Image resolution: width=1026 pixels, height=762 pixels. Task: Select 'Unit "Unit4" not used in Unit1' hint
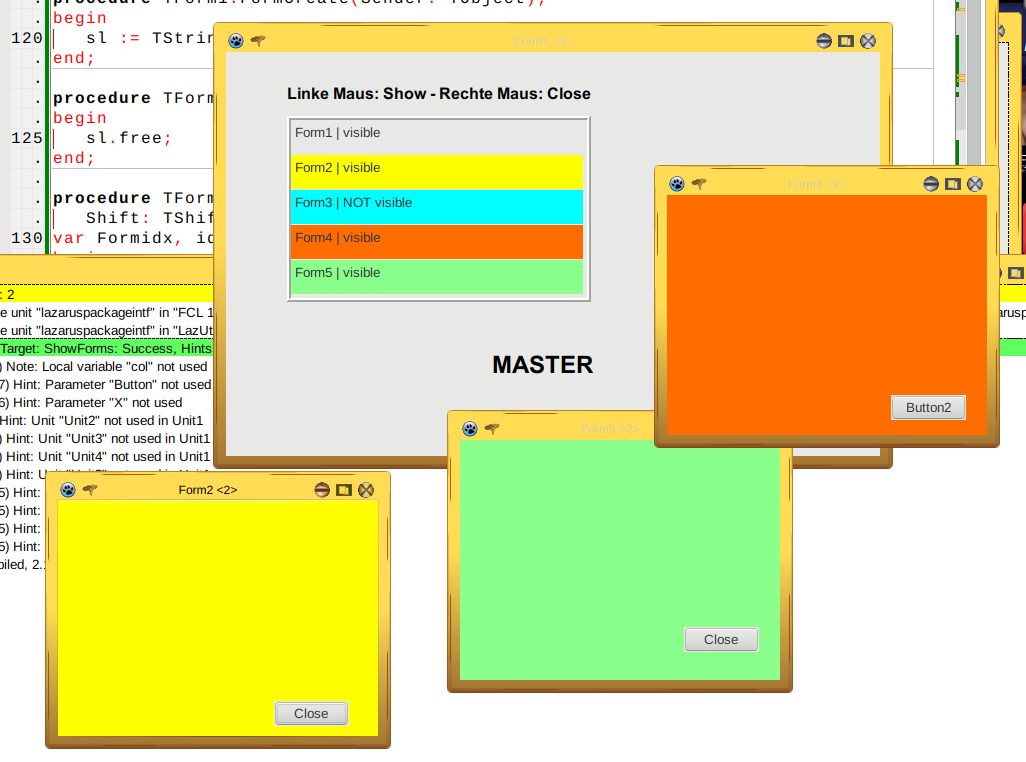click(107, 457)
